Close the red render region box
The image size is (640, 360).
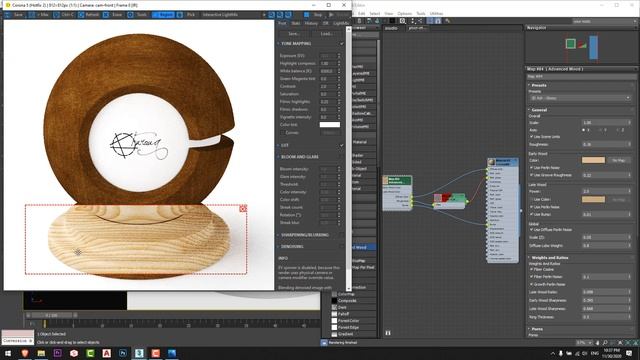243,209
